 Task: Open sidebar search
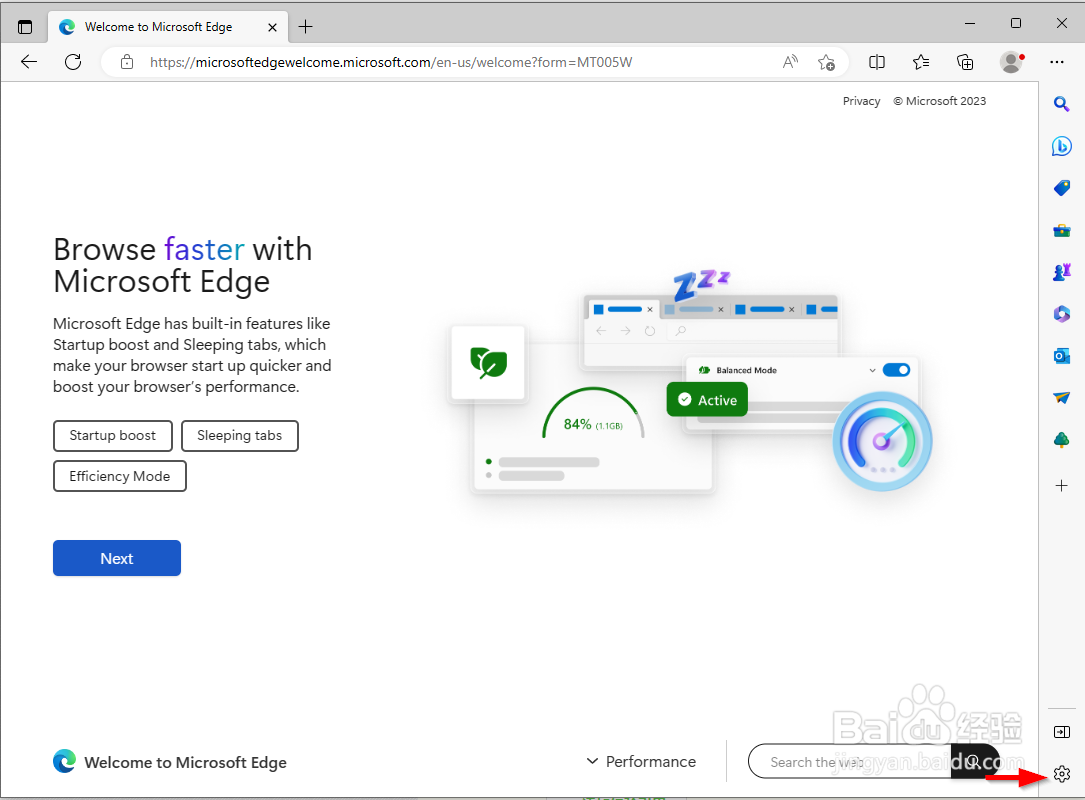point(1061,103)
